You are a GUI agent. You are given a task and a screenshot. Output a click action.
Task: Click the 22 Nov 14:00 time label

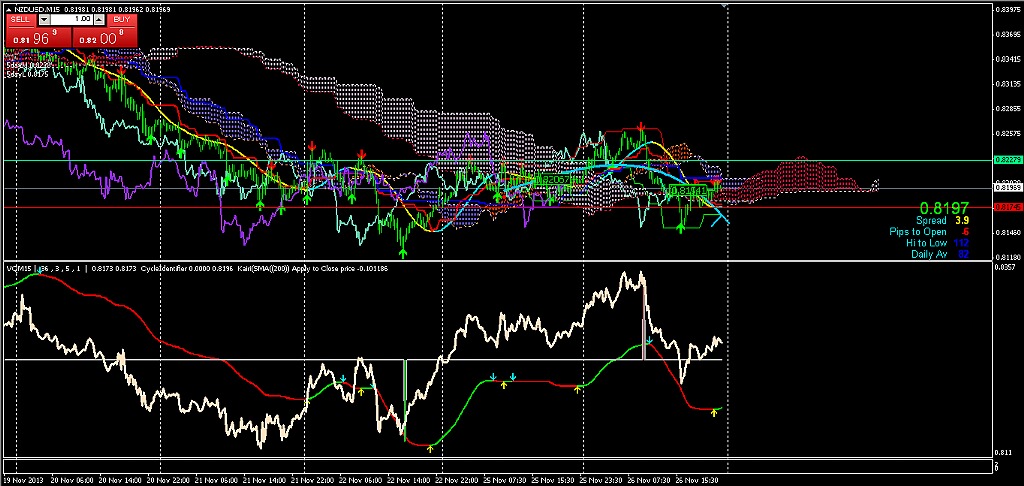click(x=408, y=479)
